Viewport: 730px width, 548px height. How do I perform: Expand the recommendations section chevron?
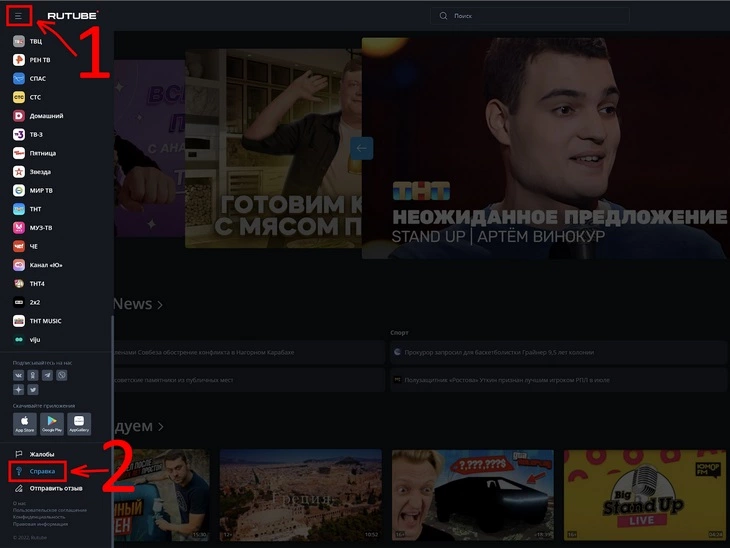click(x=161, y=427)
